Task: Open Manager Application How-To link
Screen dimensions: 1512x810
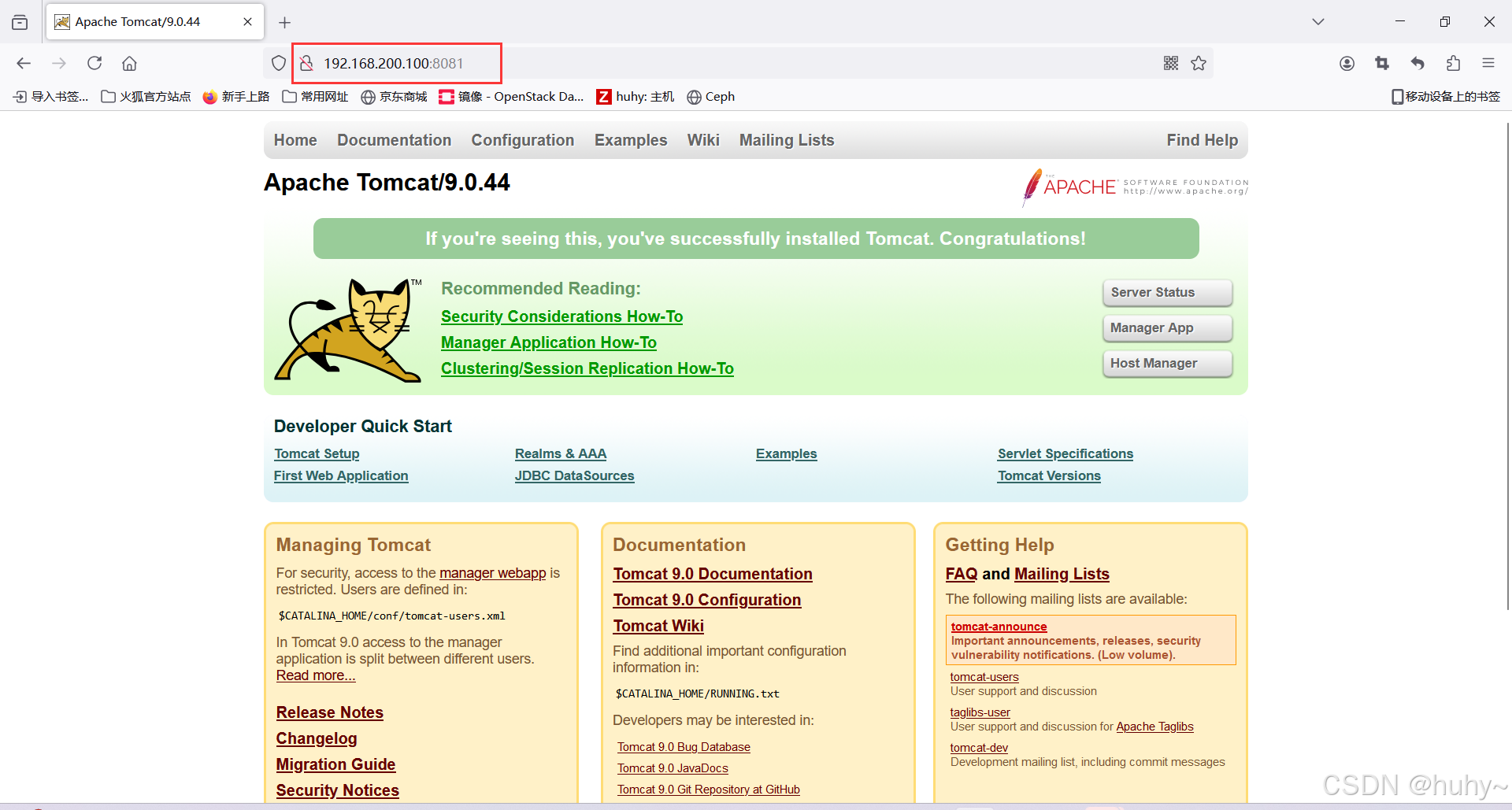Action: coord(549,342)
